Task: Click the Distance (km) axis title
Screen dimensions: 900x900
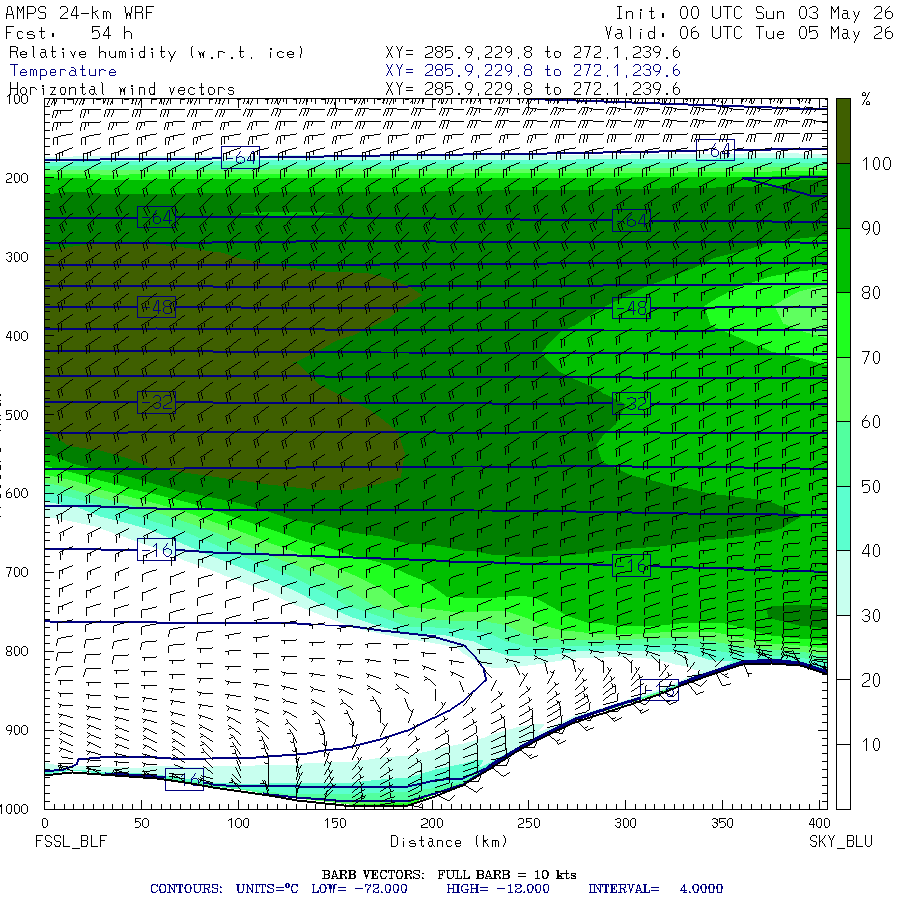Action: click(449, 841)
